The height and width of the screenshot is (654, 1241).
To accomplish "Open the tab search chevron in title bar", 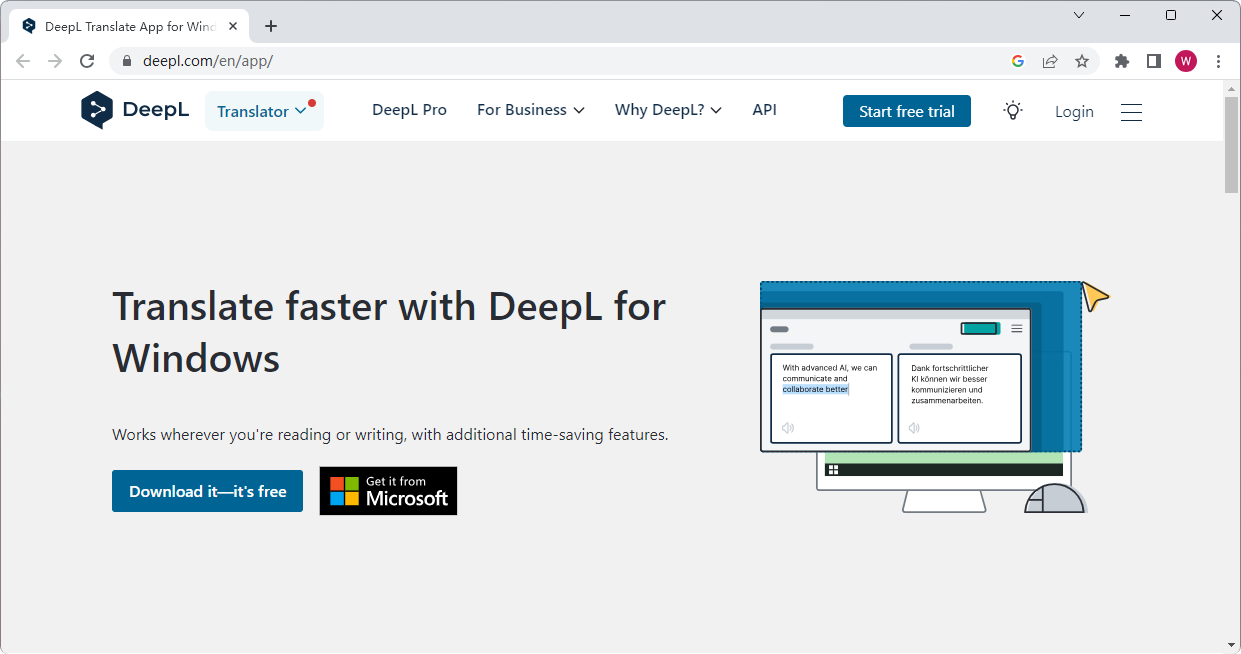I will [1079, 15].
